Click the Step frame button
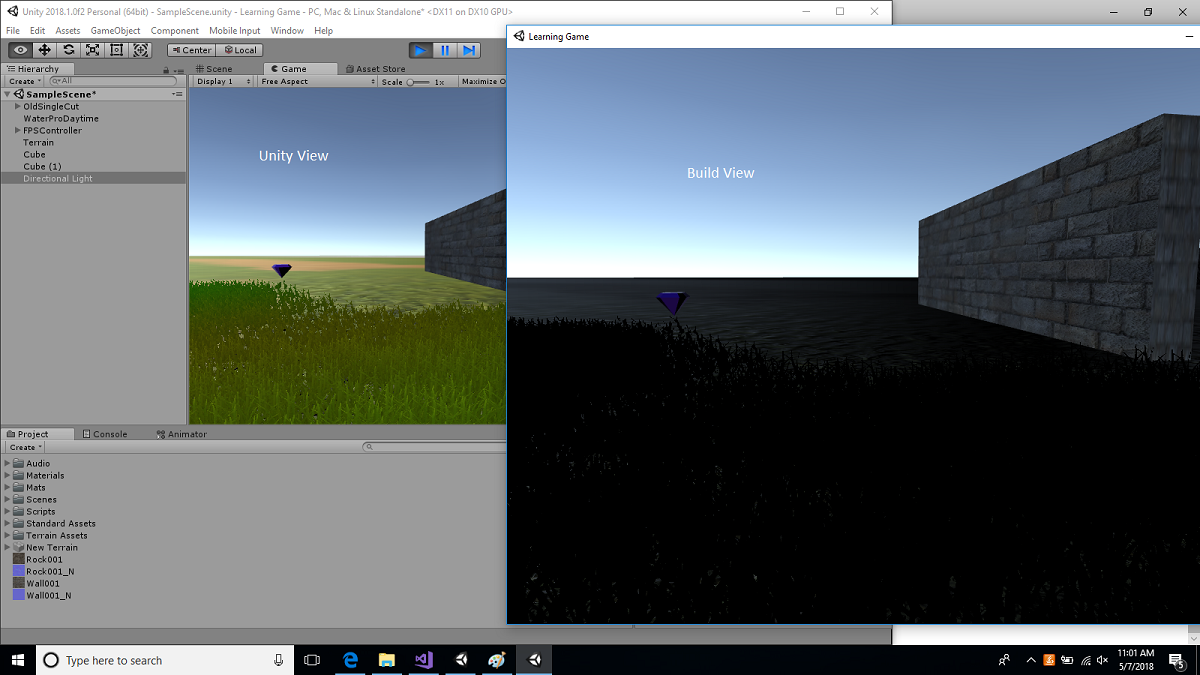Image resolution: width=1200 pixels, height=675 pixels. 468,49
